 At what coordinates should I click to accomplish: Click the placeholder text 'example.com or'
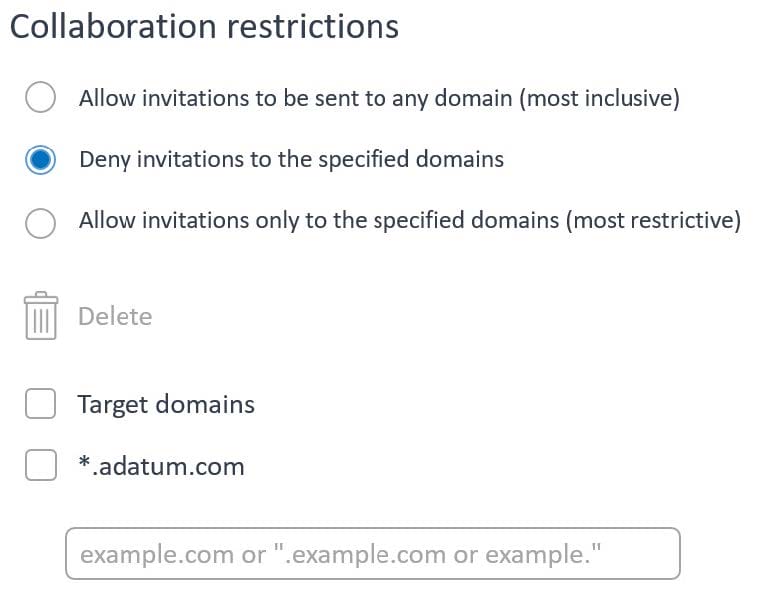[x=172, y=553]
